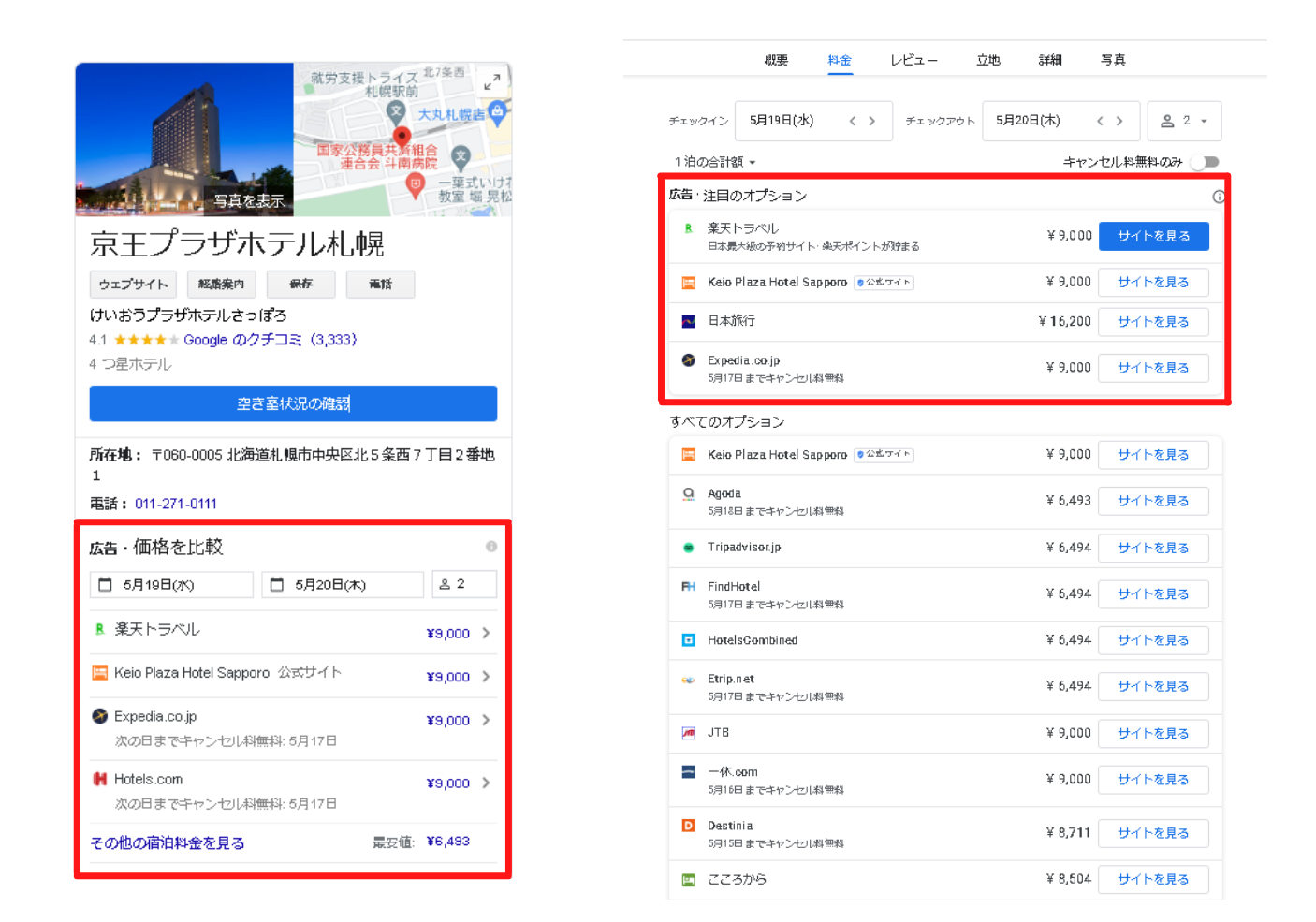Click the 4 つ星ホテル text
The image size is (1316, 922).
pos(130,364)
